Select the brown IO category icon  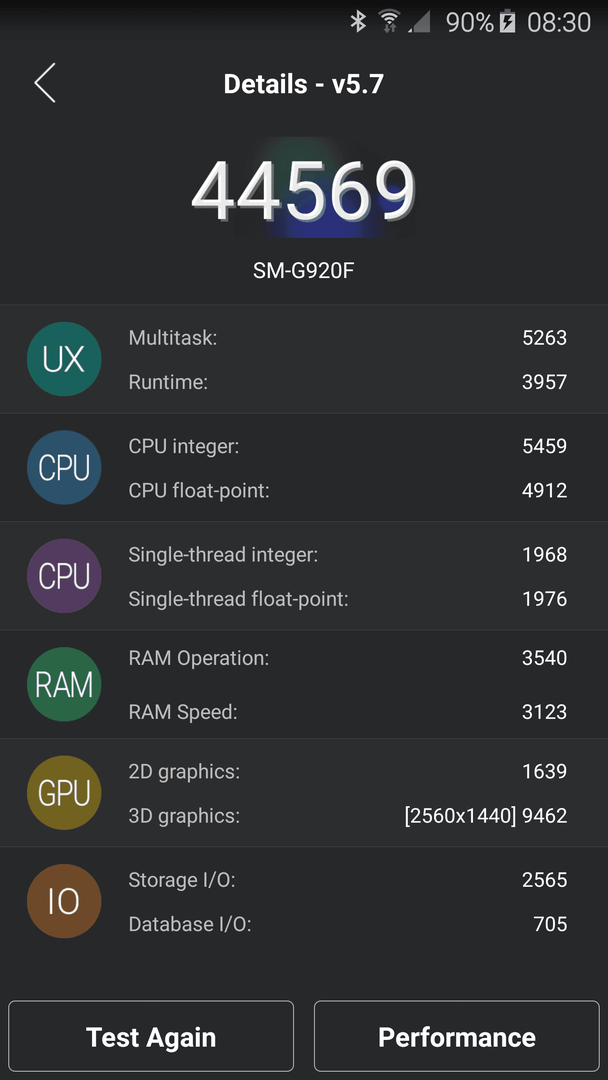point(64,901)
